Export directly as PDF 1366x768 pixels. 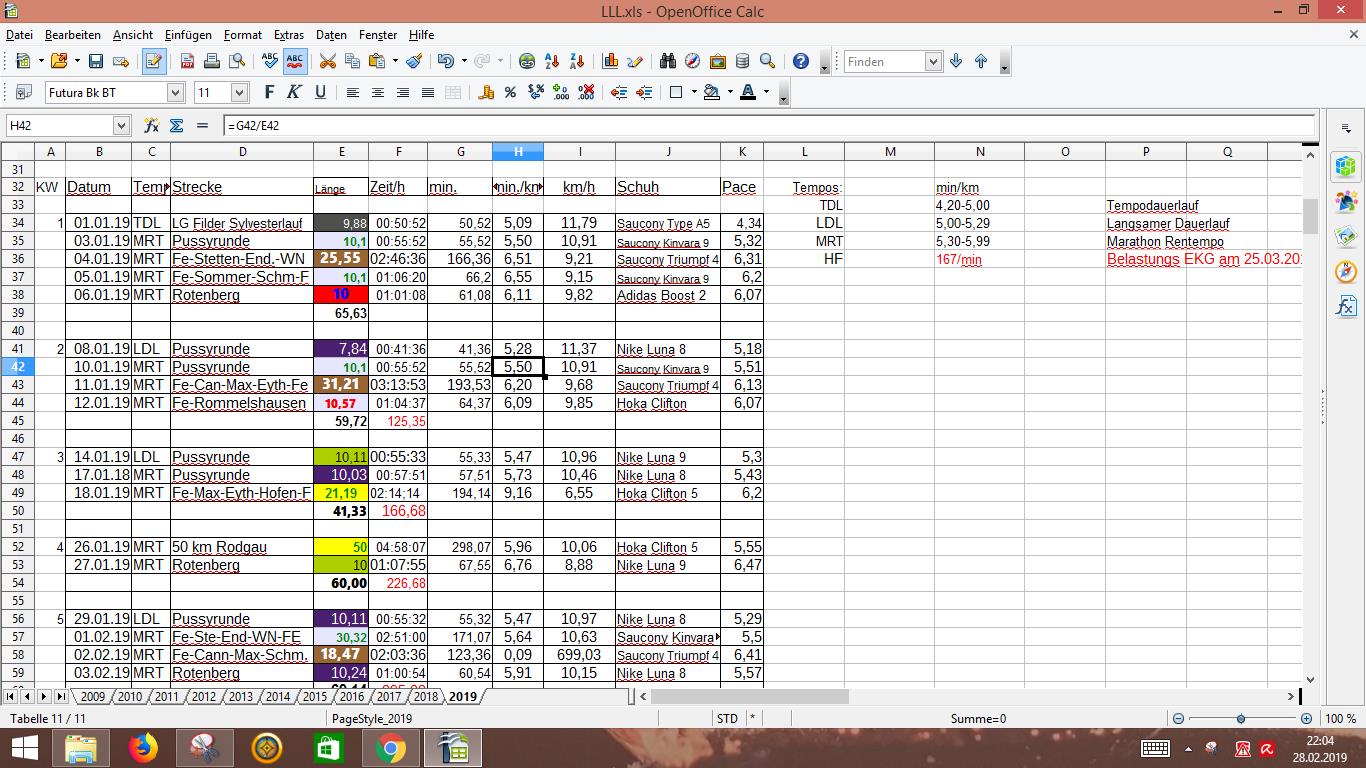tap(187, 62)
